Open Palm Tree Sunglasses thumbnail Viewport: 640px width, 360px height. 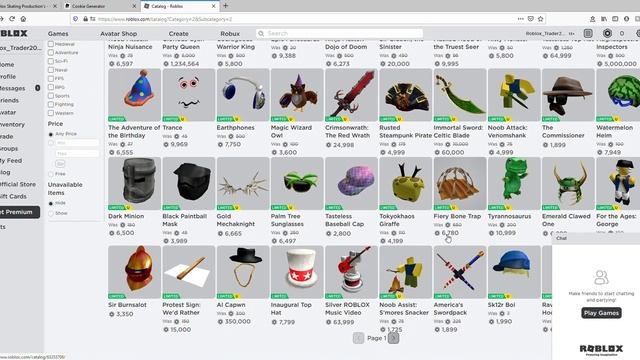coord(297,184)
